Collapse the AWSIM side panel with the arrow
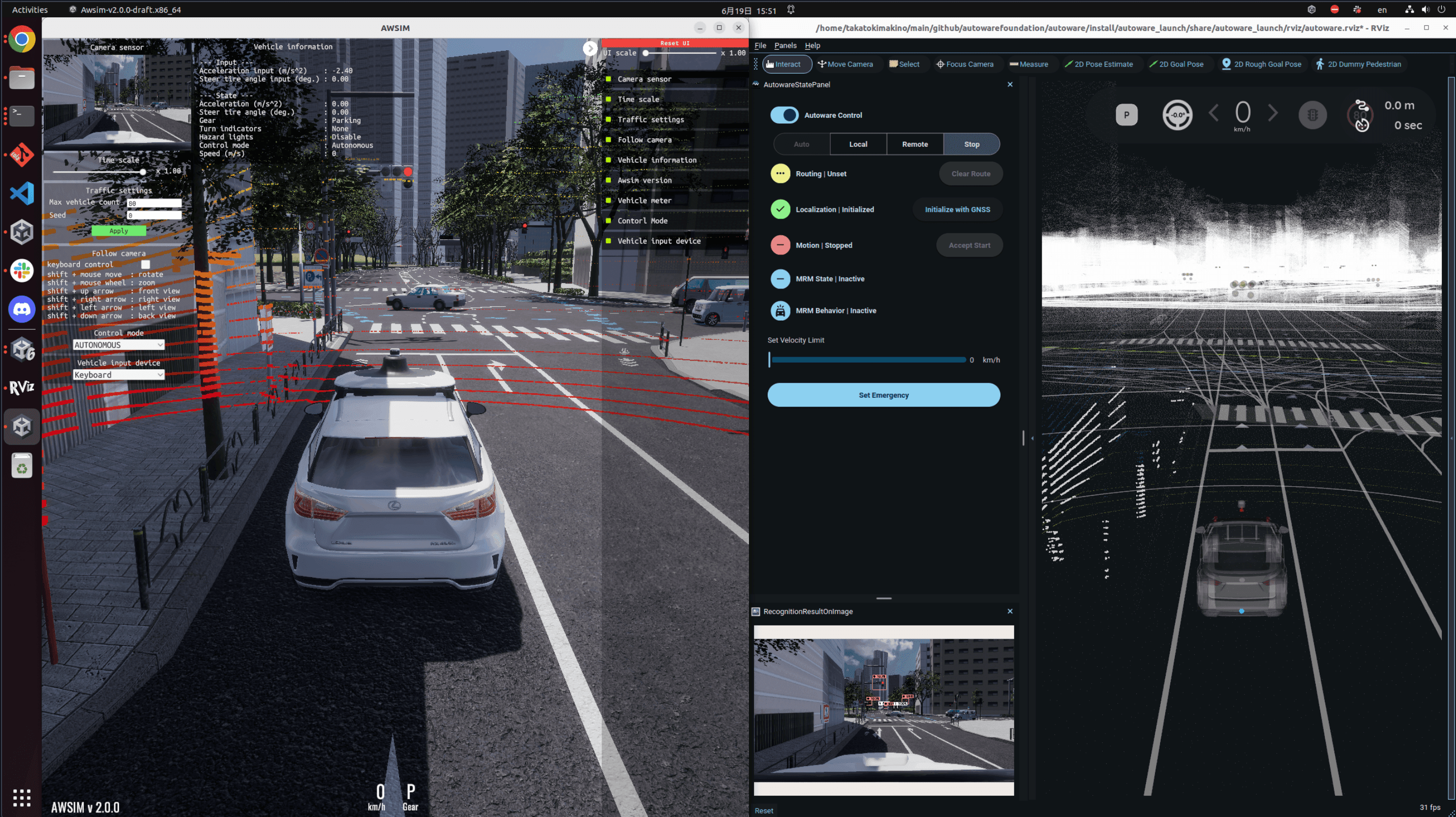The image size is (1456, 817). (590, 48)
